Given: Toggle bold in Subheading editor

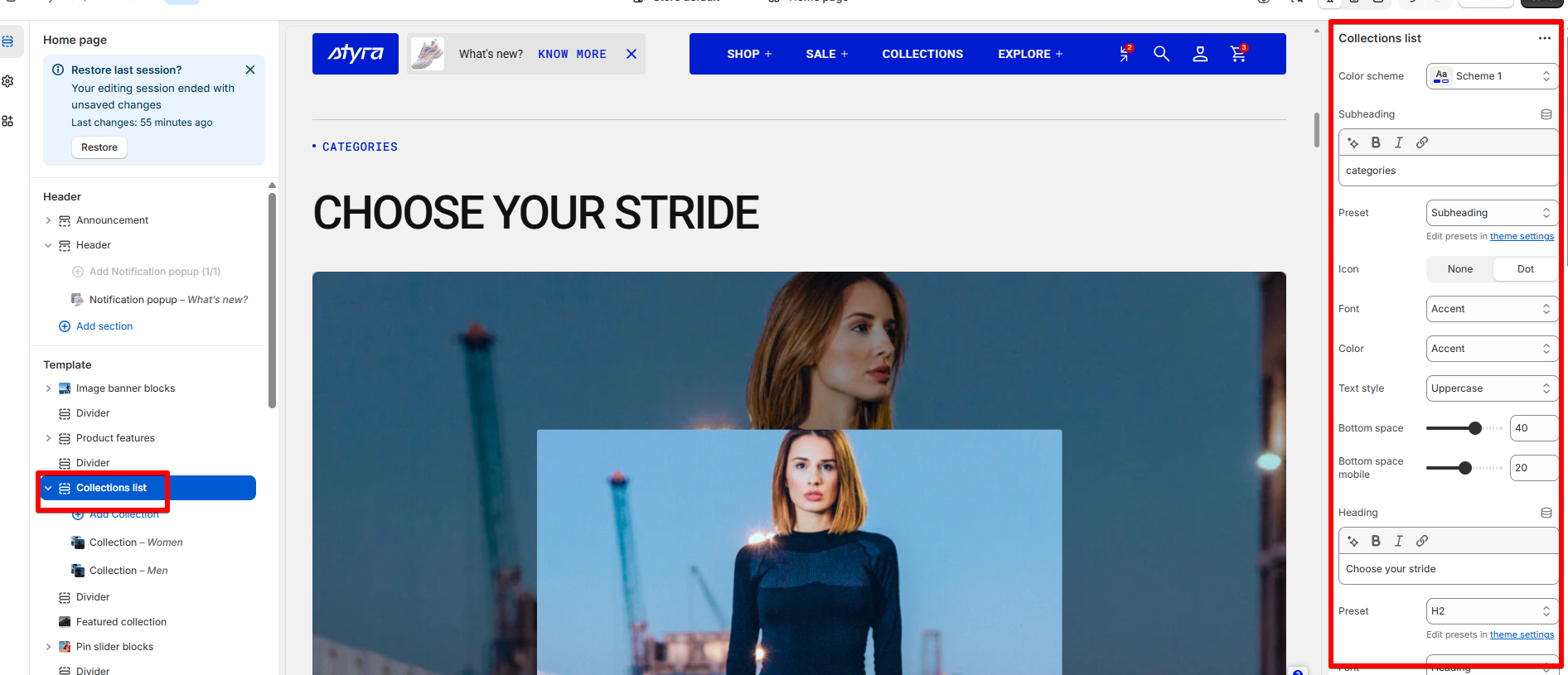Looking at the screenshot, I should pos(1376,142).
